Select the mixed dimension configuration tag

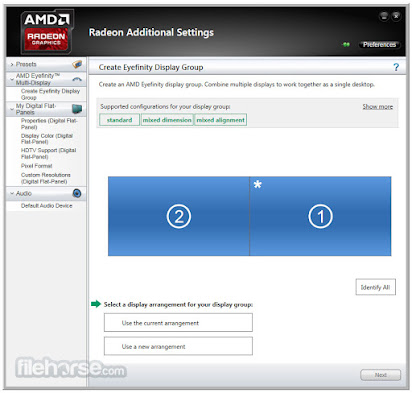167,120
